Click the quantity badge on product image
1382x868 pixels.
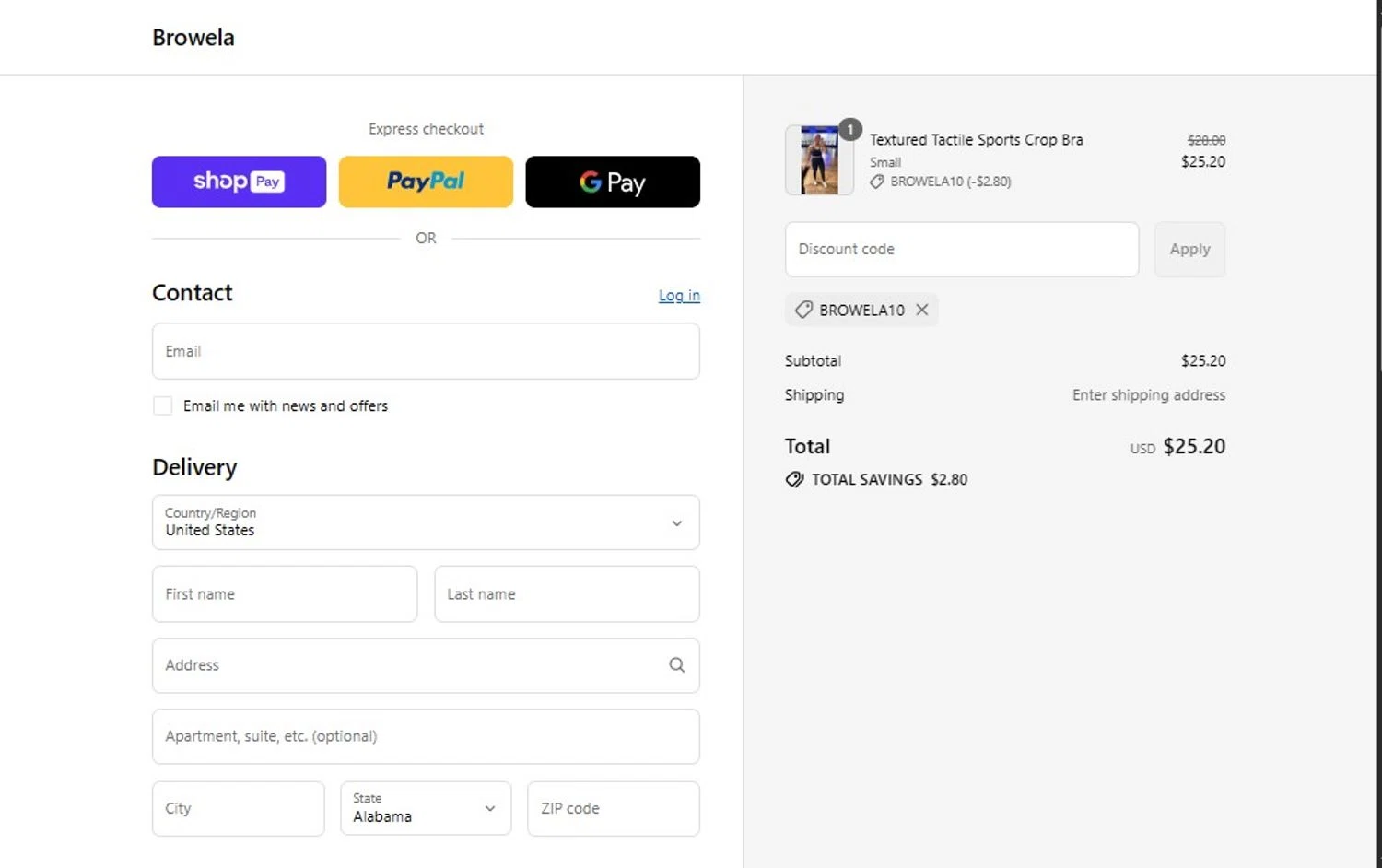click(x=850, y=129)
